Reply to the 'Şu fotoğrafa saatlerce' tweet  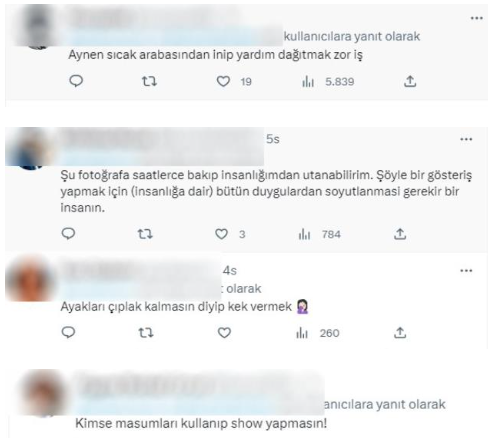click(69, 234)
